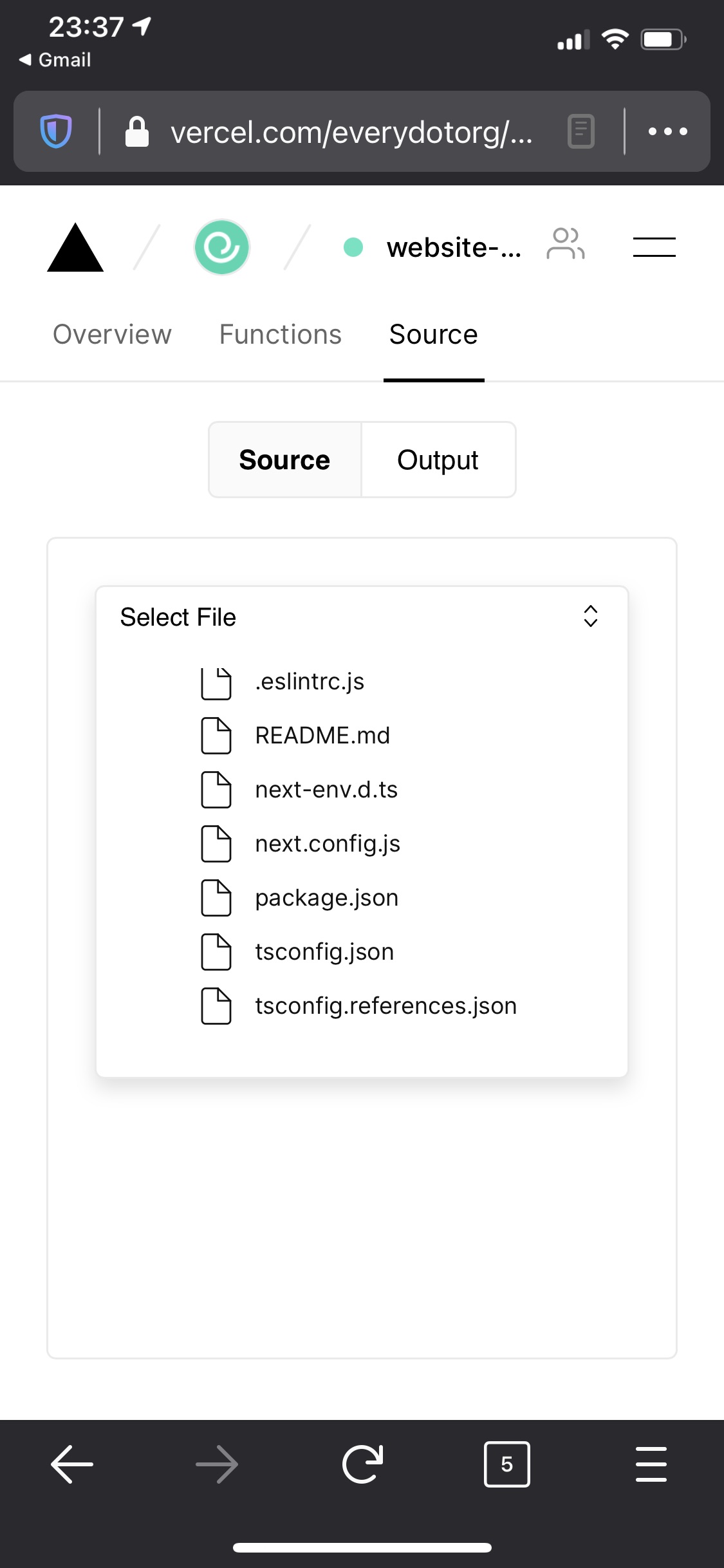This screenshot has width=724, height=1568.
Task: Tap the Wi-Fi status icon
Action: pyautogui.click(x=615, y=39)
